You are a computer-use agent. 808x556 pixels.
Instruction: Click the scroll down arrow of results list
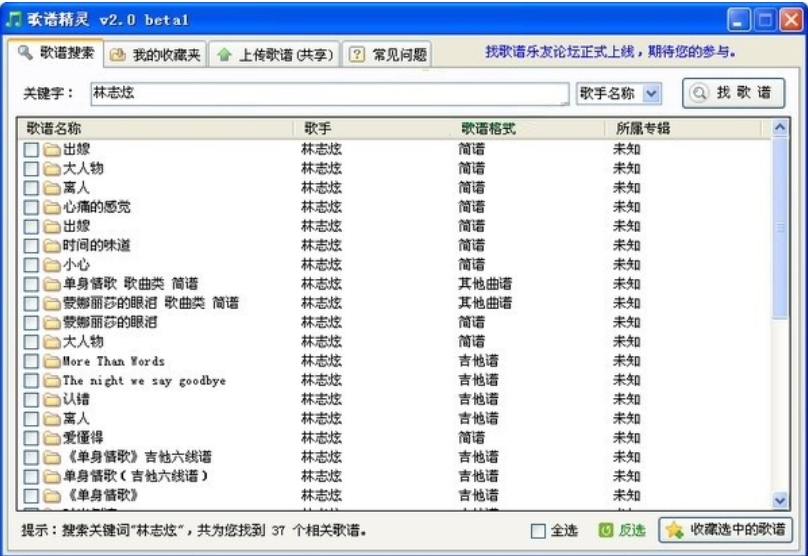tap(780, 500)
